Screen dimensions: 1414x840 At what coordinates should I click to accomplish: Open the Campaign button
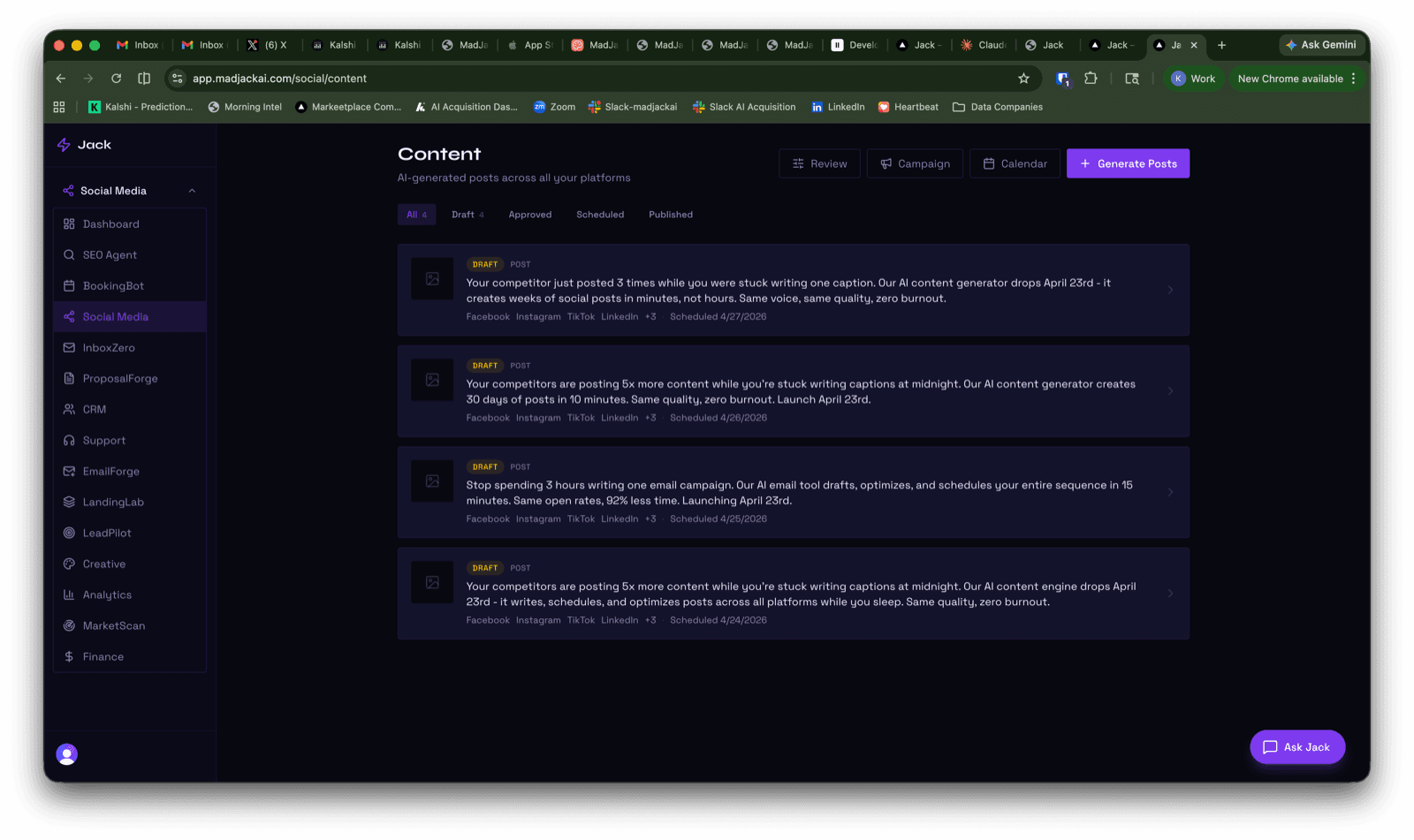click(915, 163)
